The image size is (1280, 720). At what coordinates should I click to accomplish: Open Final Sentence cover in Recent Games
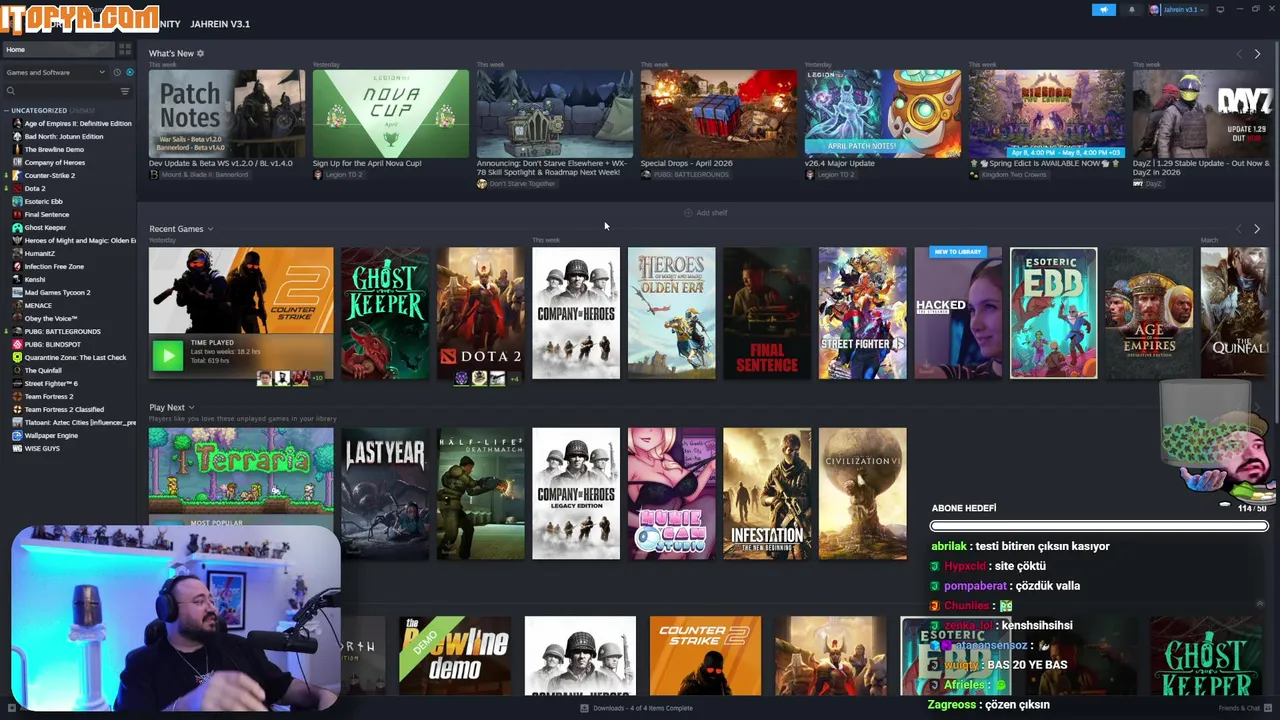click(x=767, y=313)
